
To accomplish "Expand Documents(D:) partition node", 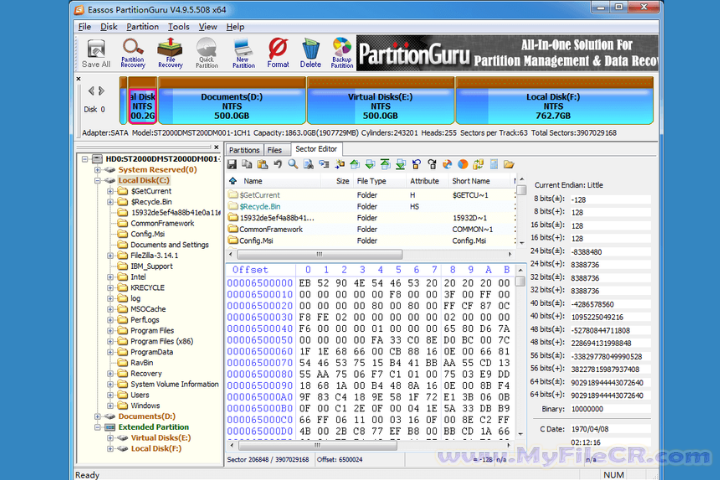I will 97,416.
